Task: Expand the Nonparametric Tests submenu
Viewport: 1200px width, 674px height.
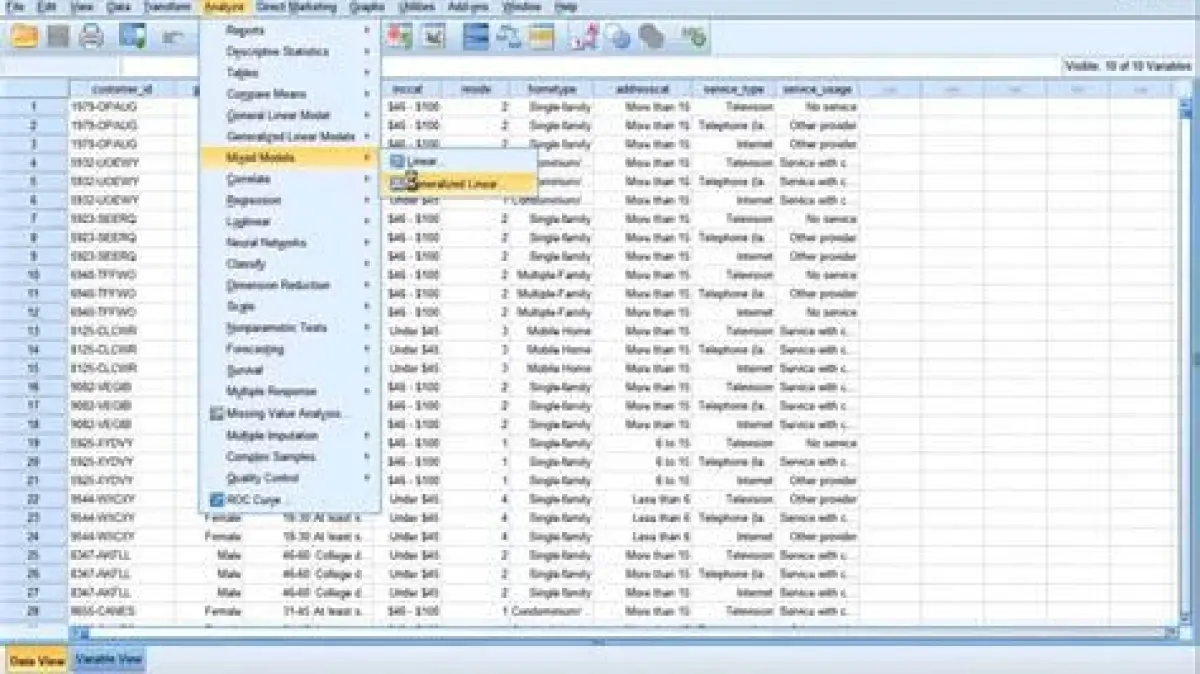Action: pyautogui.click(x=276, y=328)
